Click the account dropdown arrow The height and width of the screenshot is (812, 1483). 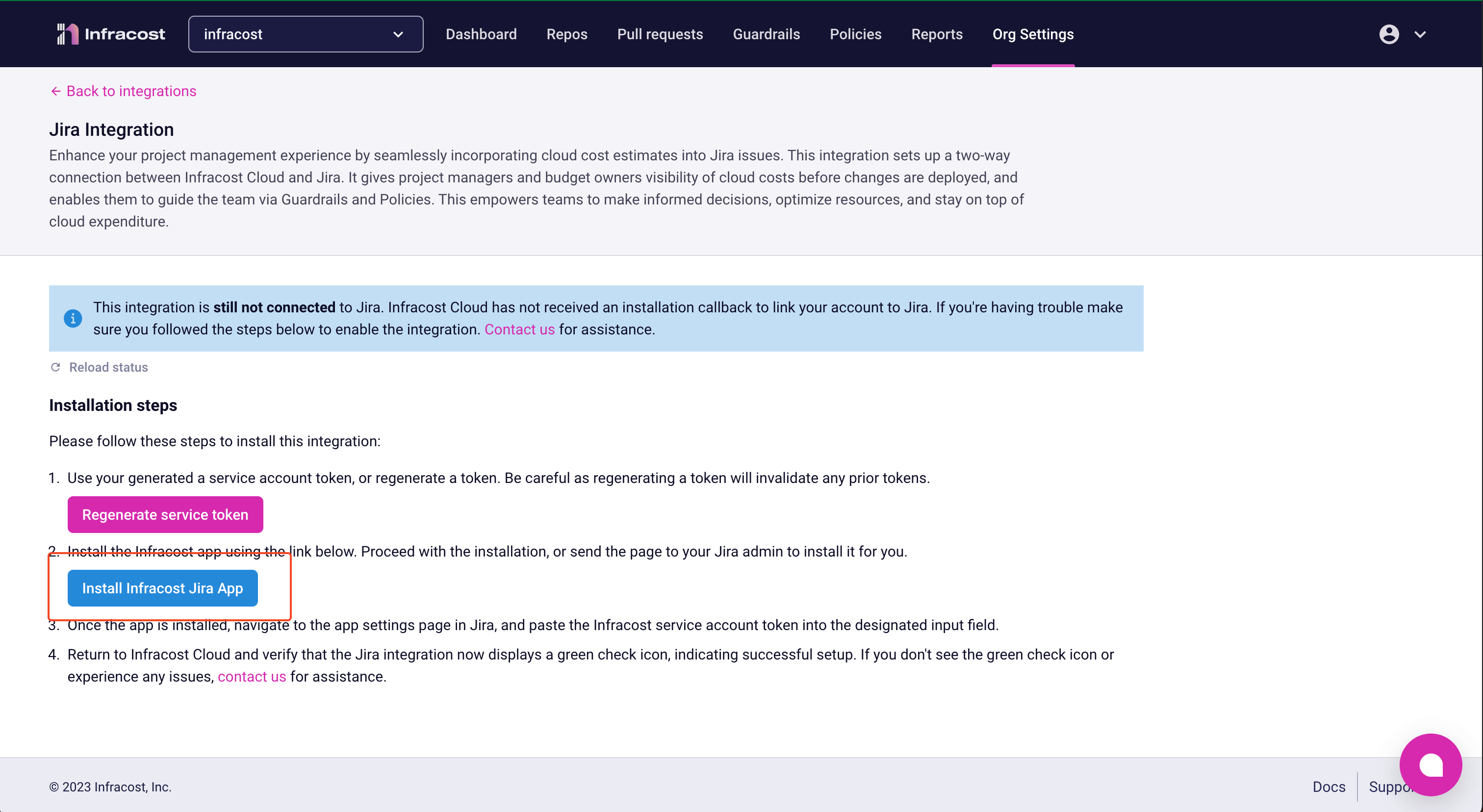pos(1420,34)
